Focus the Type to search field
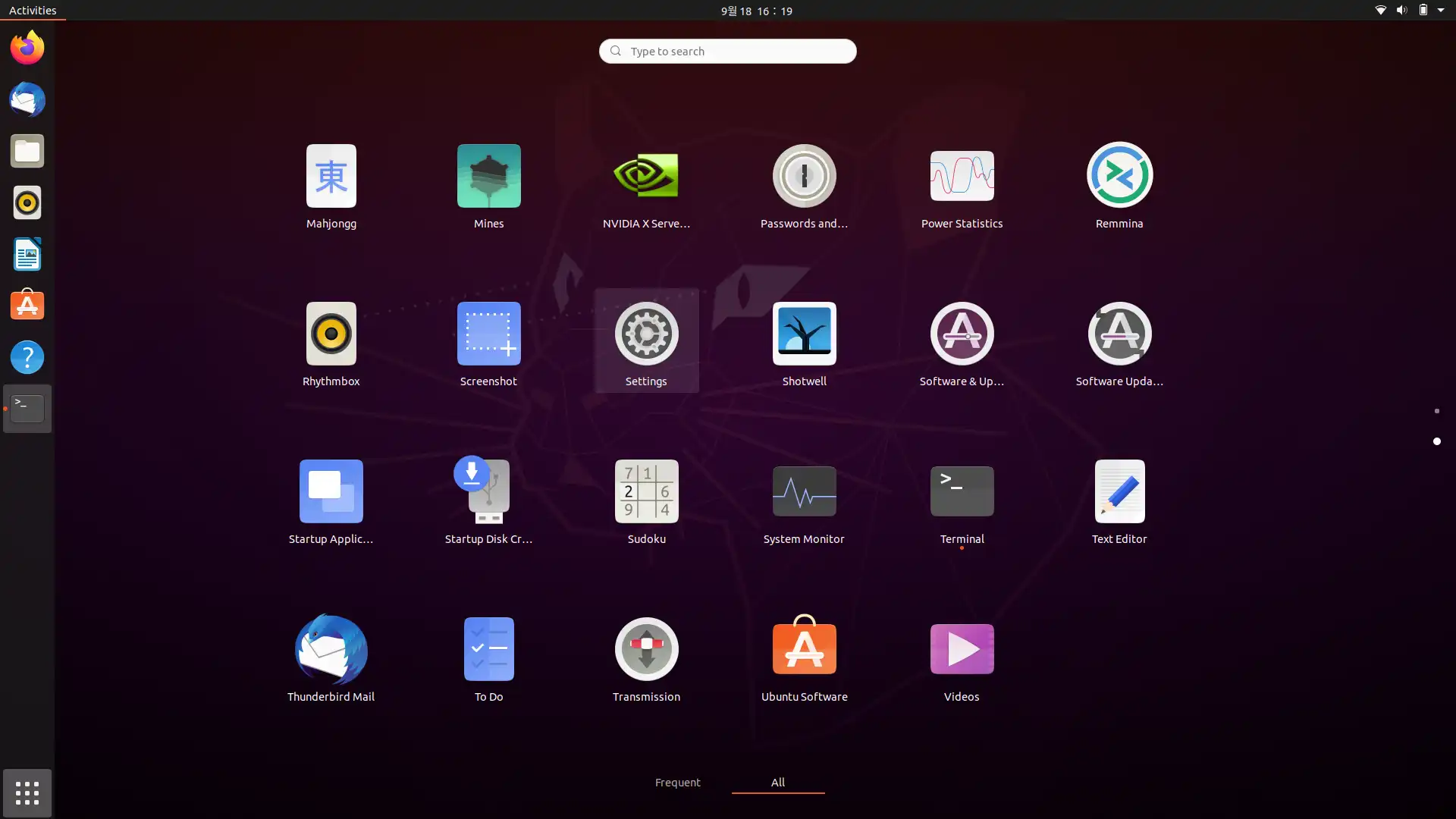 coord(728,51)
